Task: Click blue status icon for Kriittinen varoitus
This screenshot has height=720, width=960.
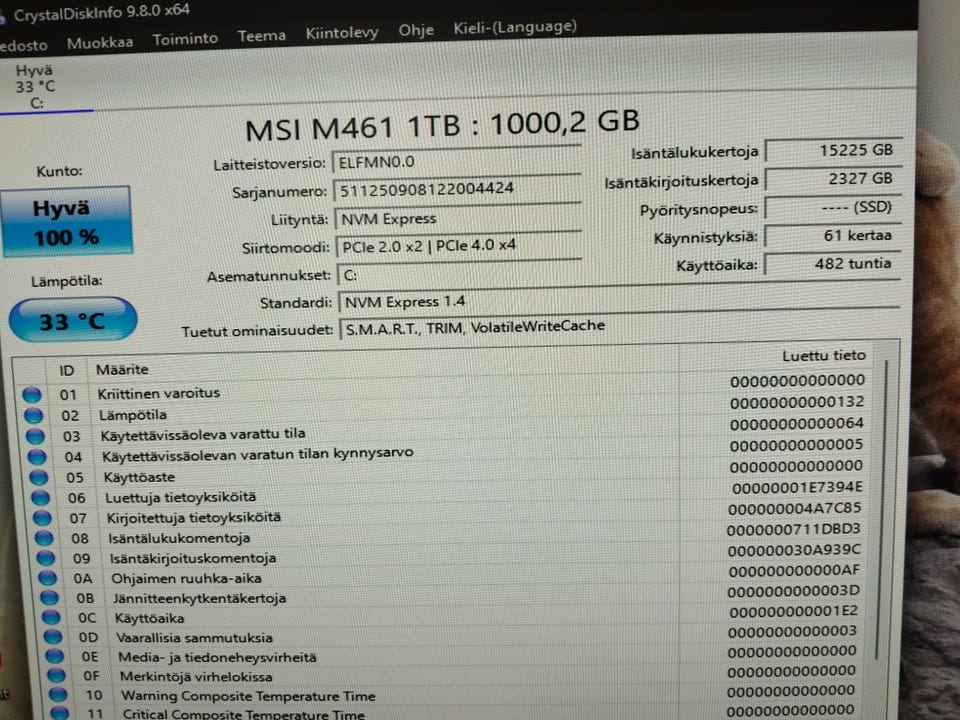Action: [x=32, y=395]
